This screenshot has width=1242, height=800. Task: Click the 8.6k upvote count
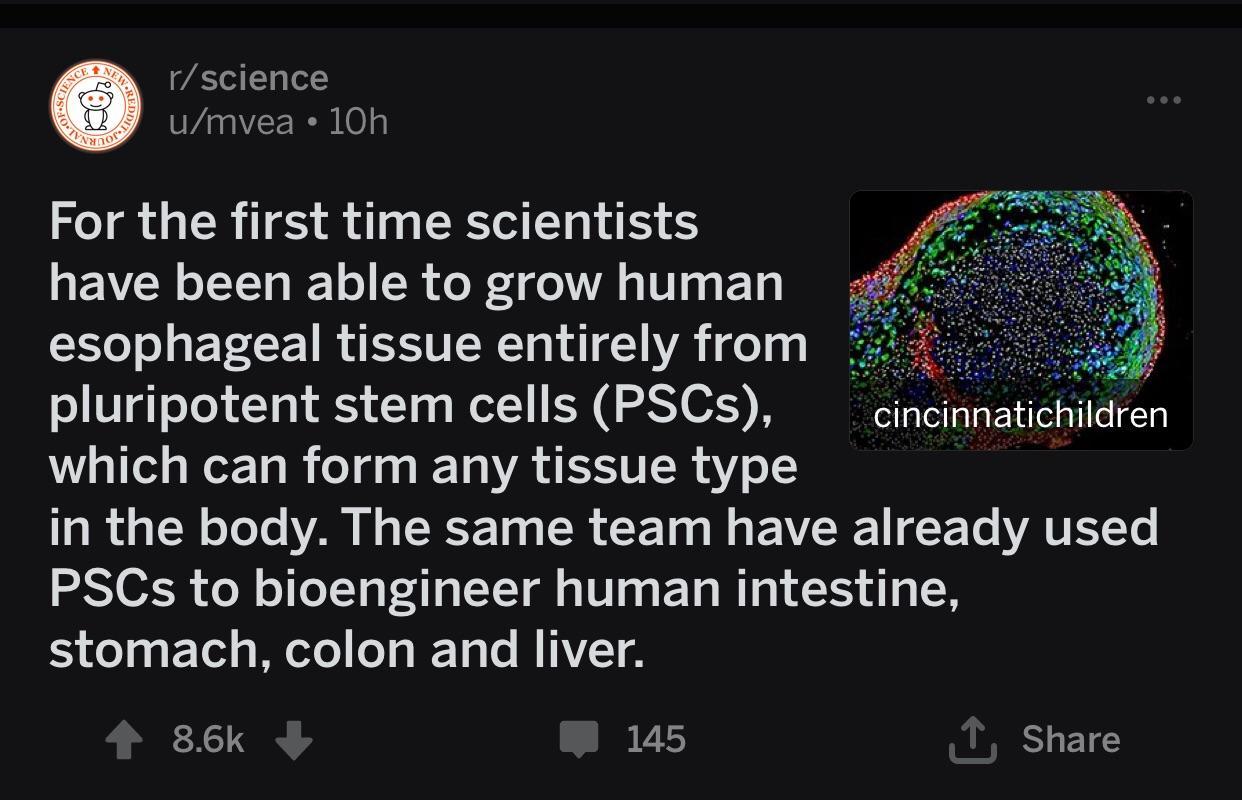[x=210, y=740]
